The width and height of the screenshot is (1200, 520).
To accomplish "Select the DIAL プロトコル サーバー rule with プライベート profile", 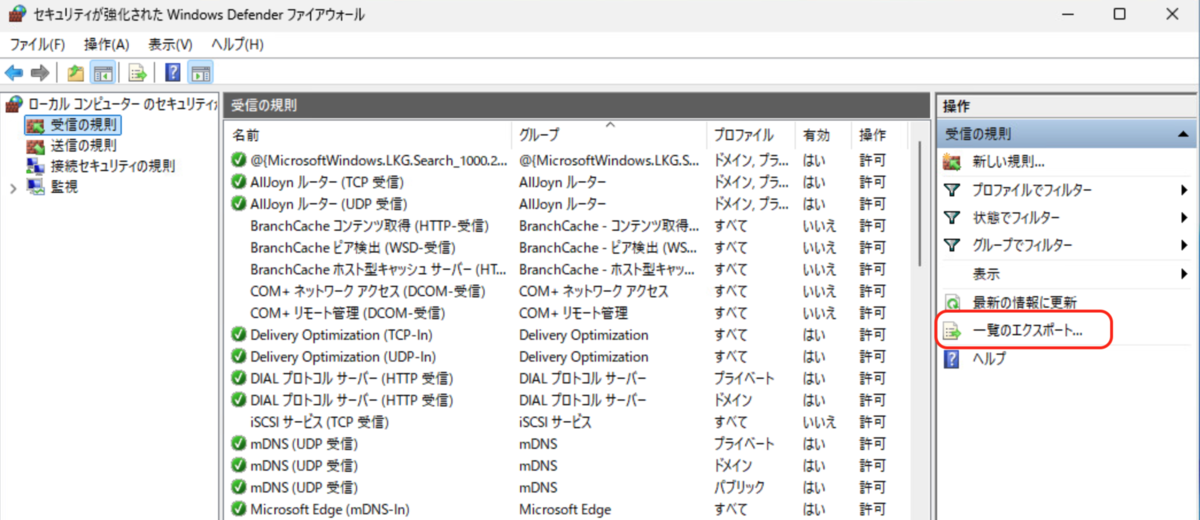I will 352,379.
